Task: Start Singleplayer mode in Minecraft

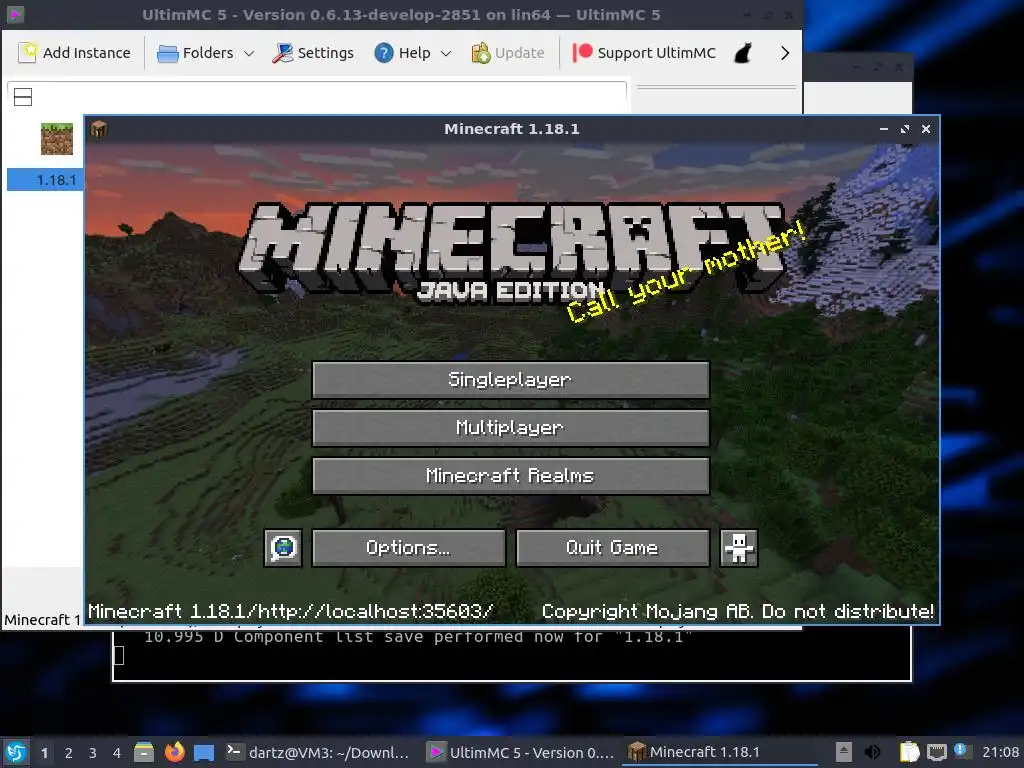Action: point(511,379)
